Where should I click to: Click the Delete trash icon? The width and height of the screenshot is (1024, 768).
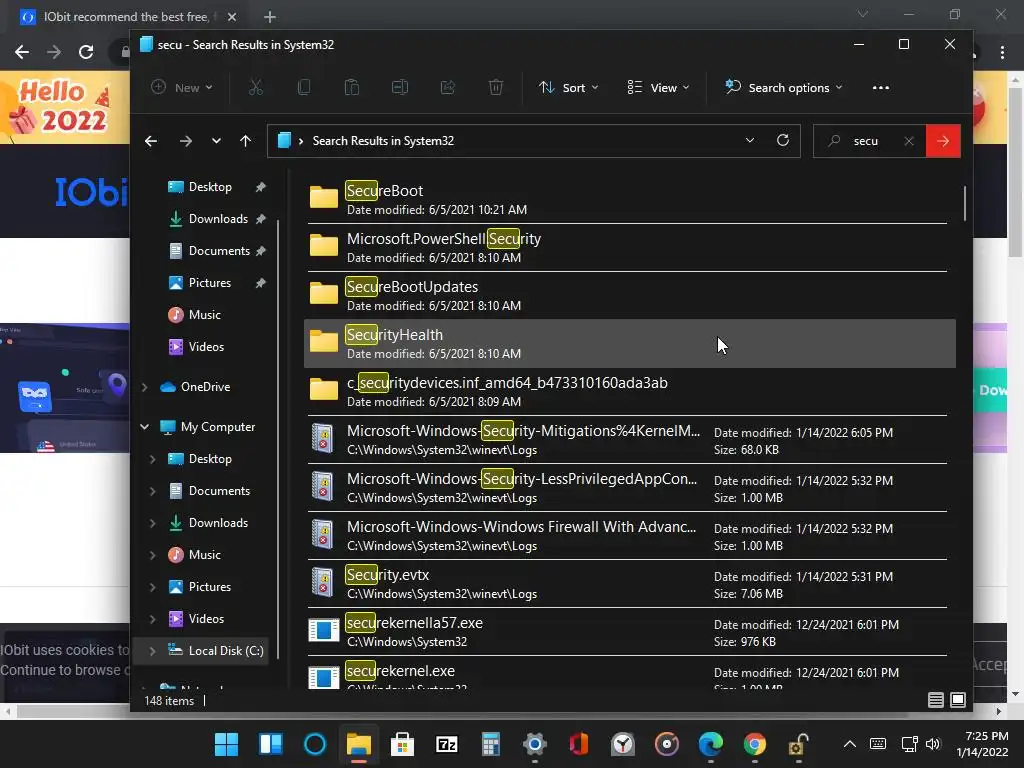496,88
